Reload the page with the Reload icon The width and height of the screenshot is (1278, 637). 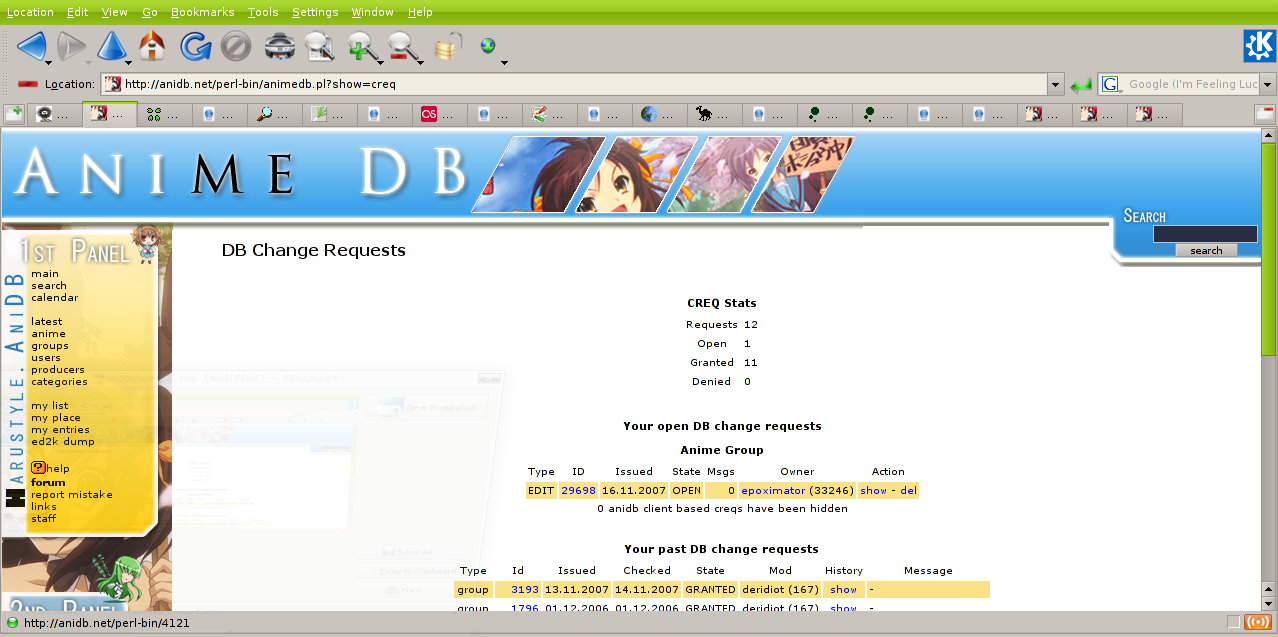coord(195,46)
